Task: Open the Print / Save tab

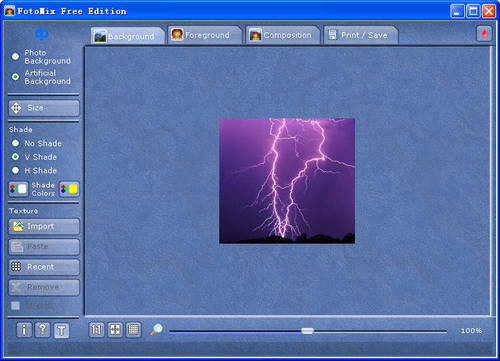Action: [361, 35]
